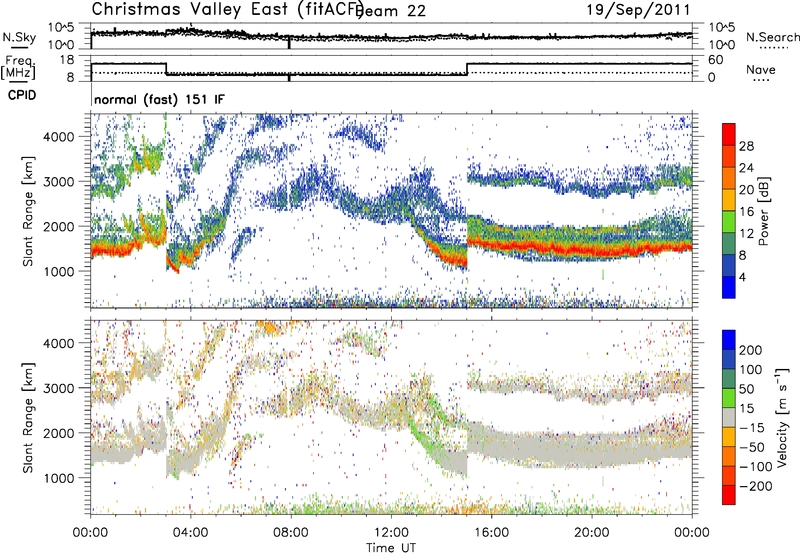Pick the gray segment of velocity colorbar
The height and width of the screenshot is (554, 800).
(729, 418)
